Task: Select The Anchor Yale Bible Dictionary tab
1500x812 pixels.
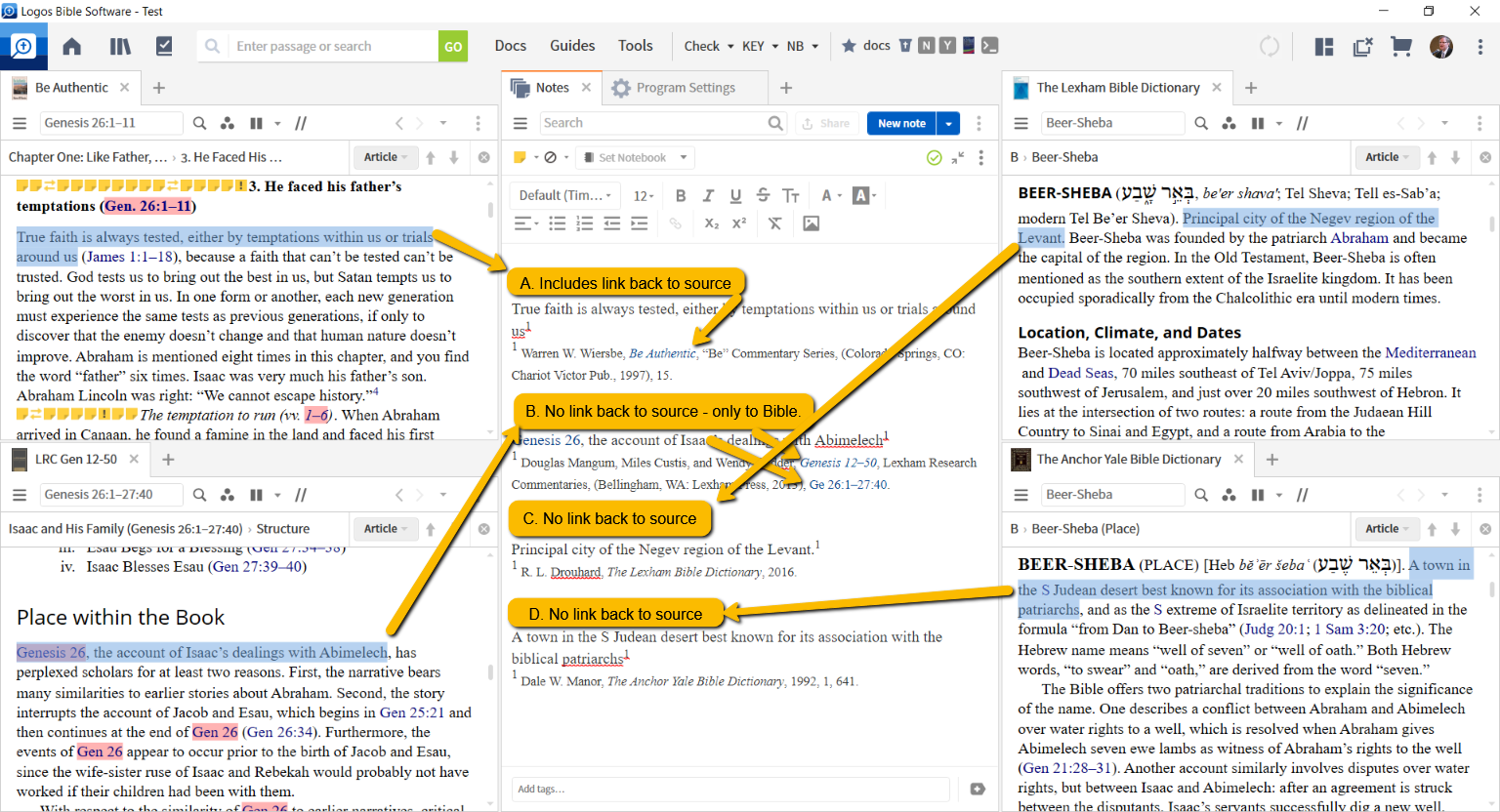Action: pos(1128,459)
